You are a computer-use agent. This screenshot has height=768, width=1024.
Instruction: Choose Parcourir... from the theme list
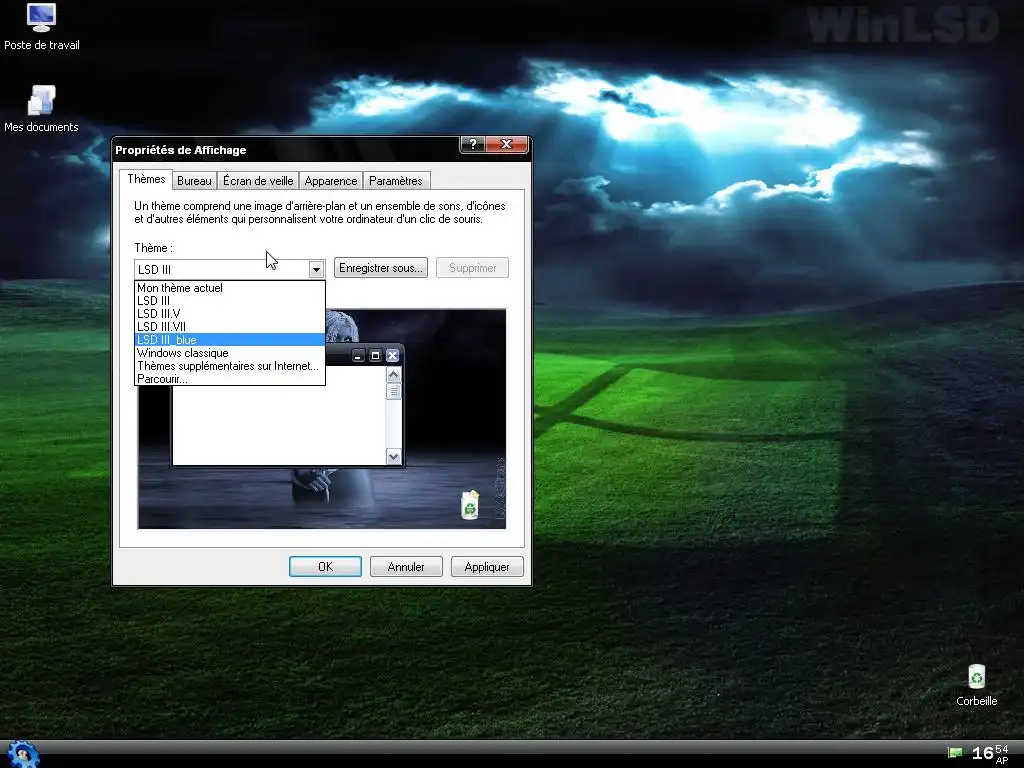(x=230, y=379)
